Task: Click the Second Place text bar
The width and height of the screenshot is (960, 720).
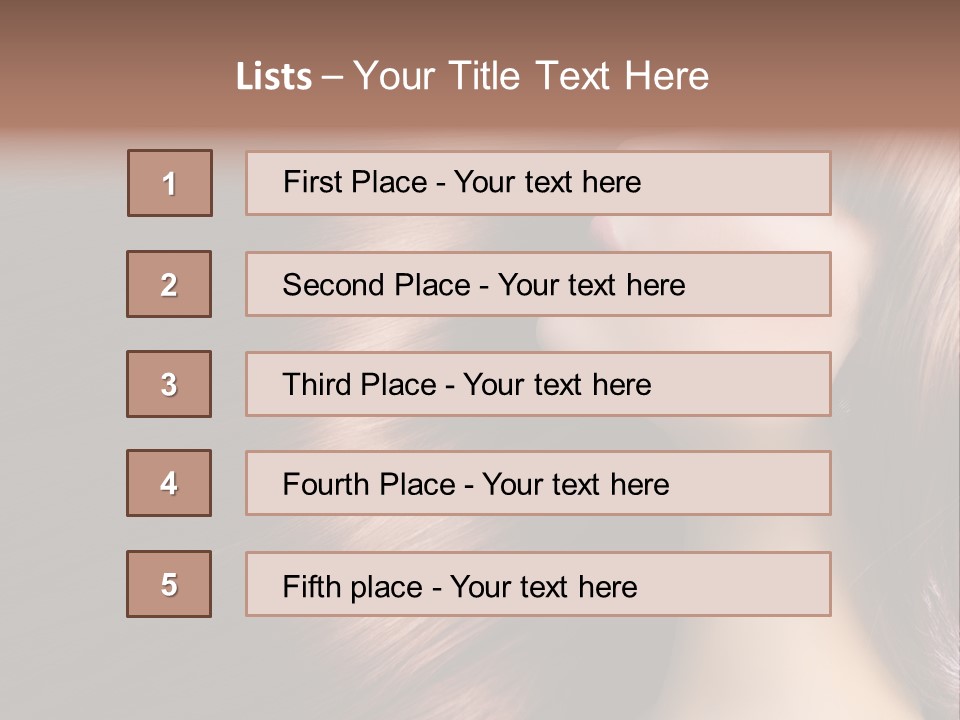Action: coord(538,284)
